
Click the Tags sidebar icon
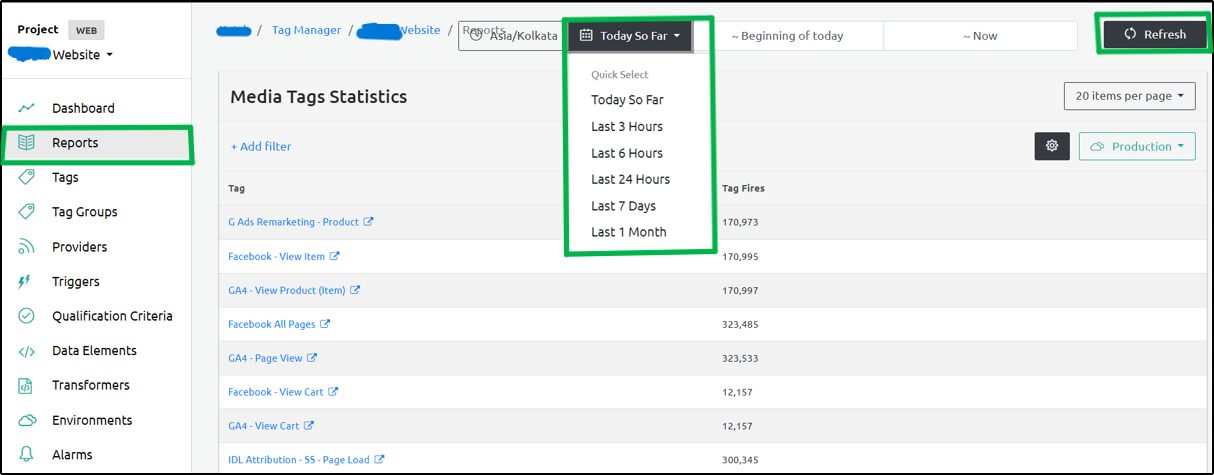(27, 177)
